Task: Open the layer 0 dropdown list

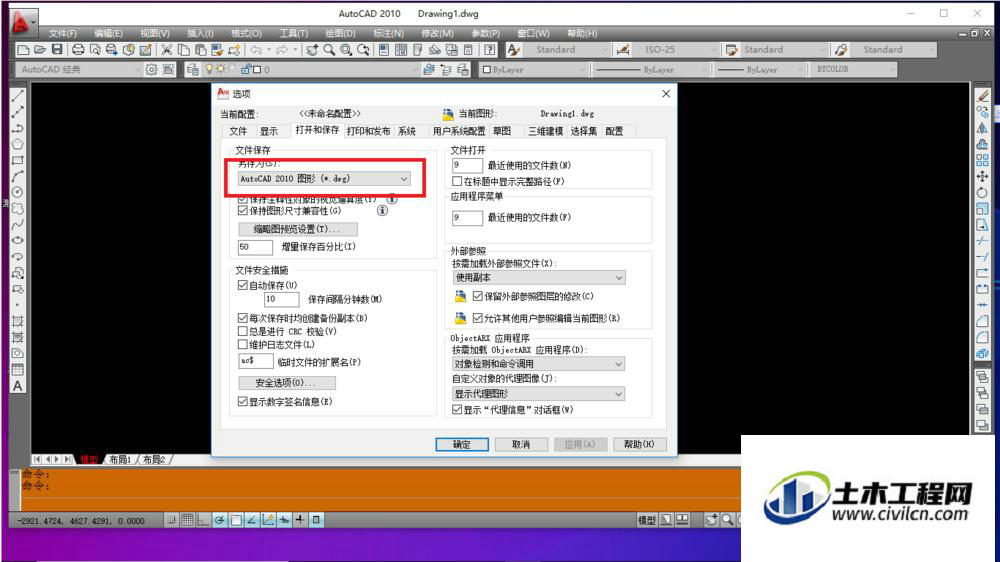Action: pyautogui.click(x=309, y=70)
